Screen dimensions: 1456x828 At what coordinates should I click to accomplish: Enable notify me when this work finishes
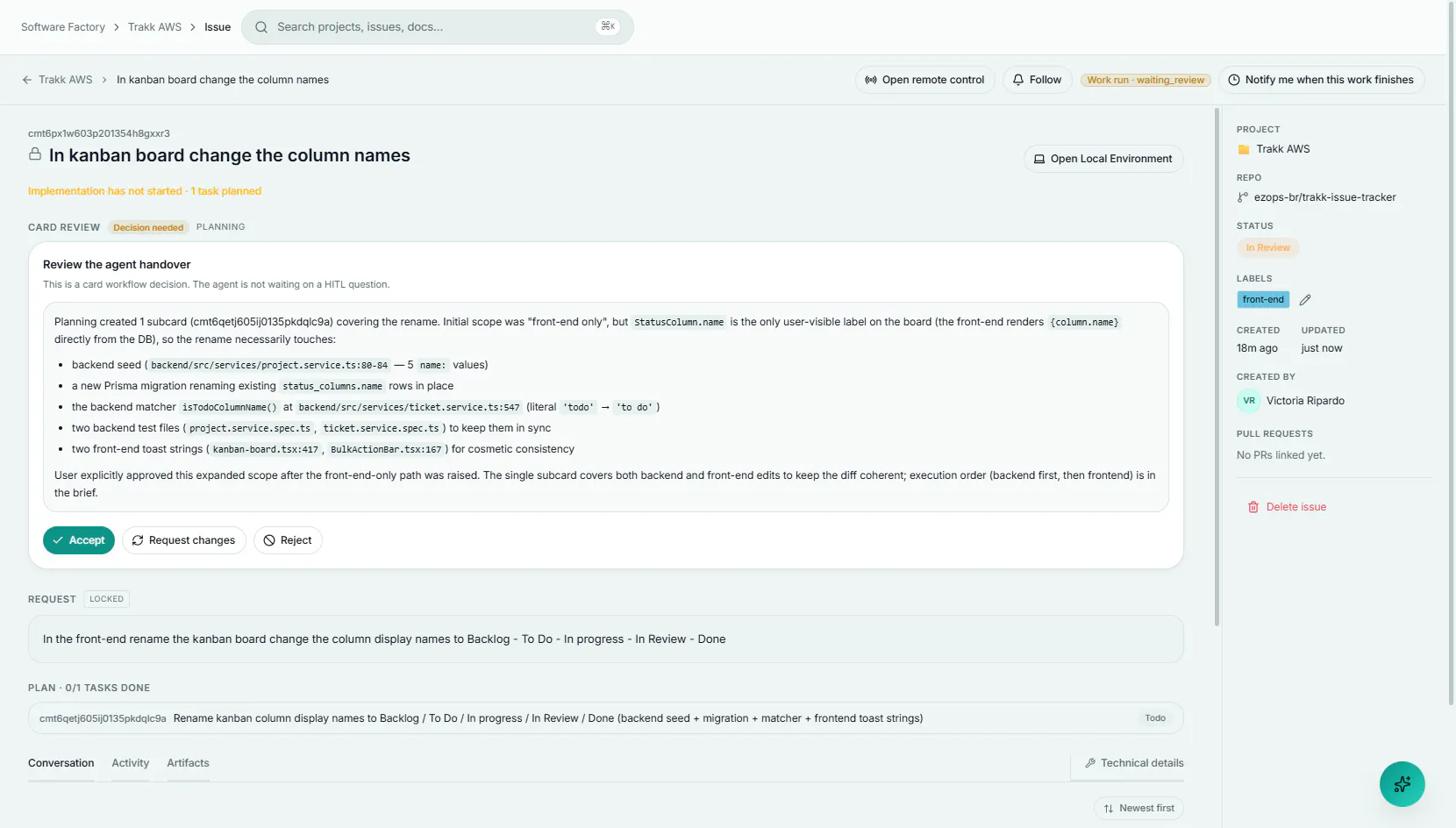coord(1321,80)
